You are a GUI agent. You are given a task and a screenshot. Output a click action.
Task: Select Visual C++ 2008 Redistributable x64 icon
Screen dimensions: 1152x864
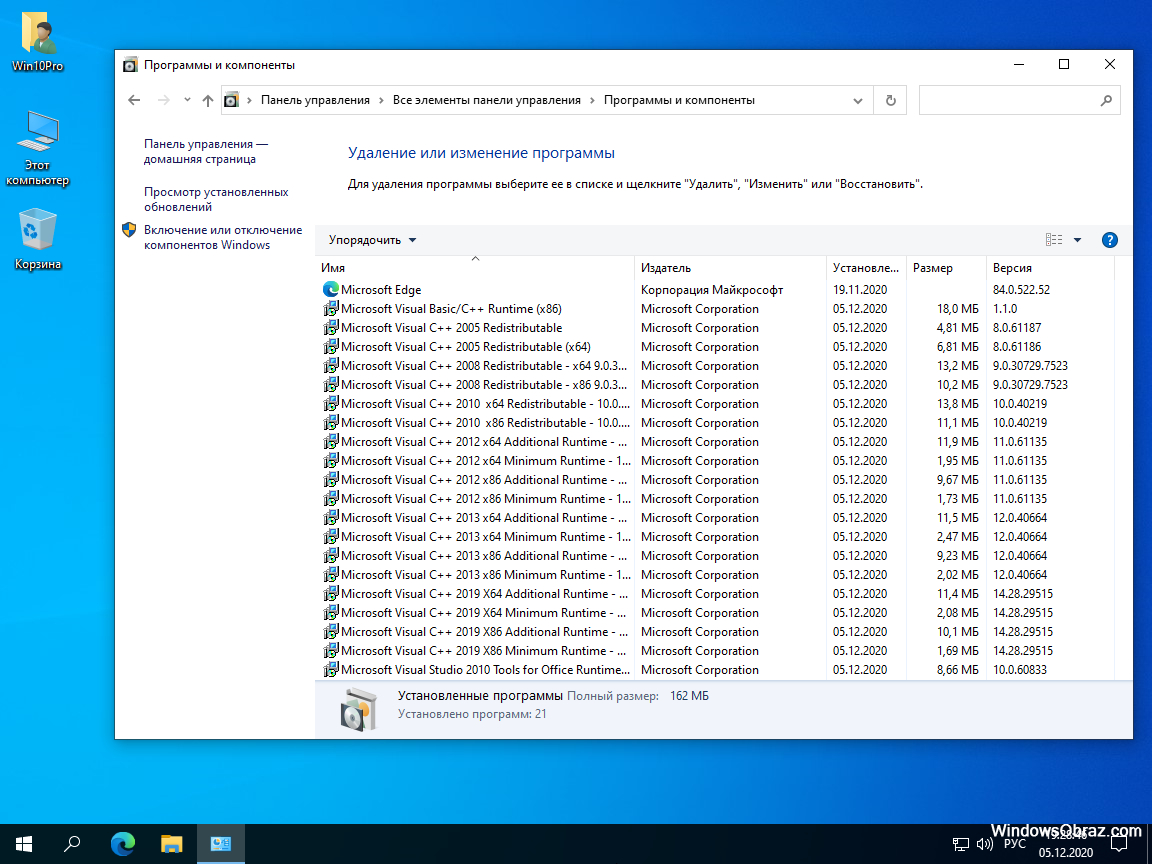pos(331,366)
